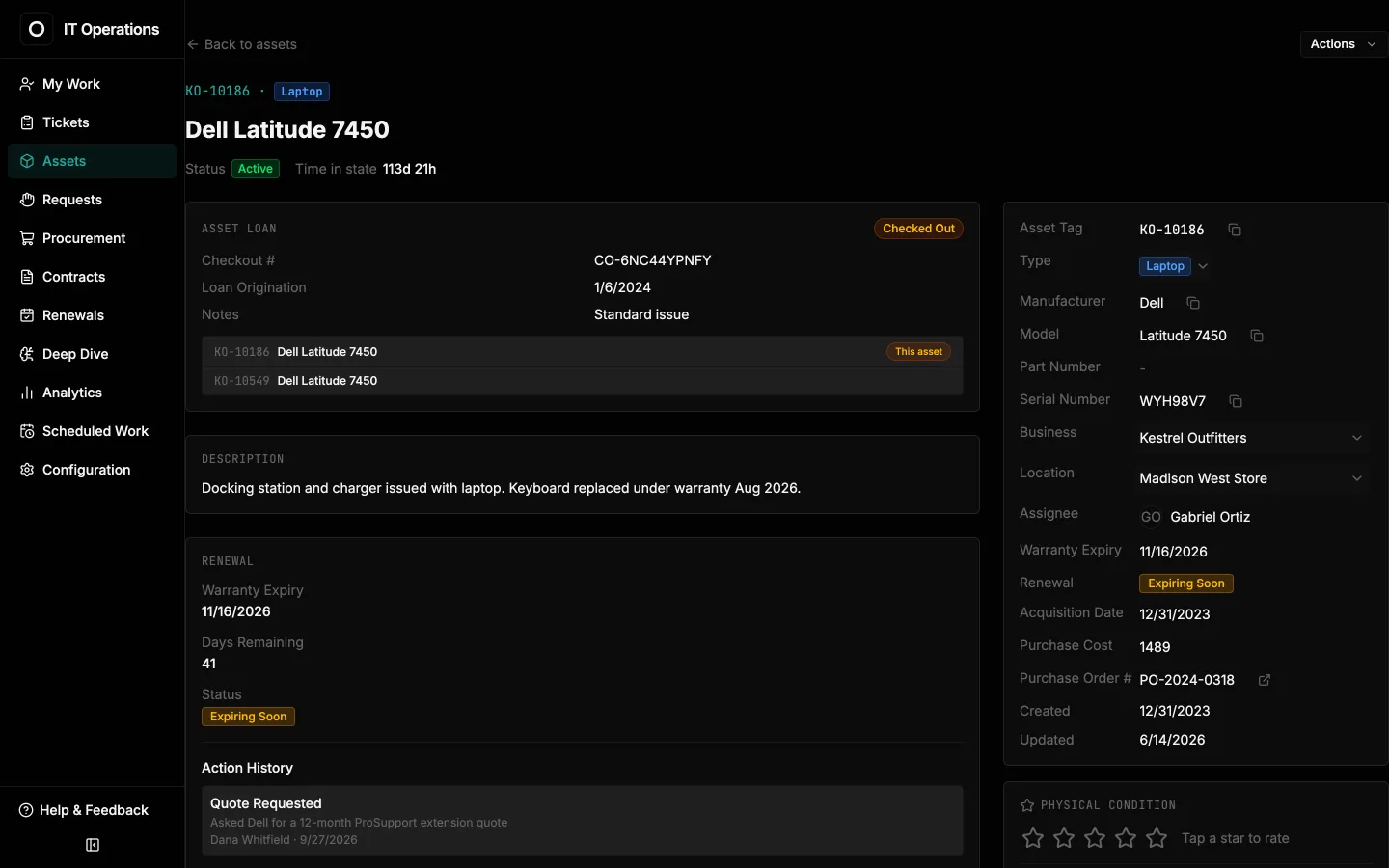Click the IT Operations logo icon
The width and height of the screenshot is (1389, 868).
tap(37, 29)
